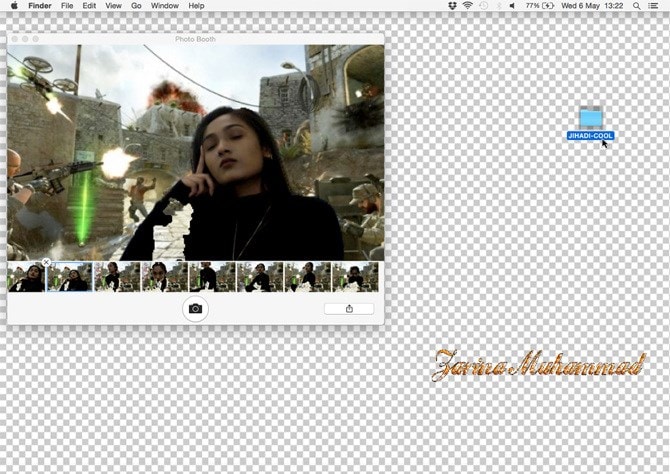Open the View menu
Image resolution: width=670 pixels, height=474 pixels.
(x=113, y=6)
